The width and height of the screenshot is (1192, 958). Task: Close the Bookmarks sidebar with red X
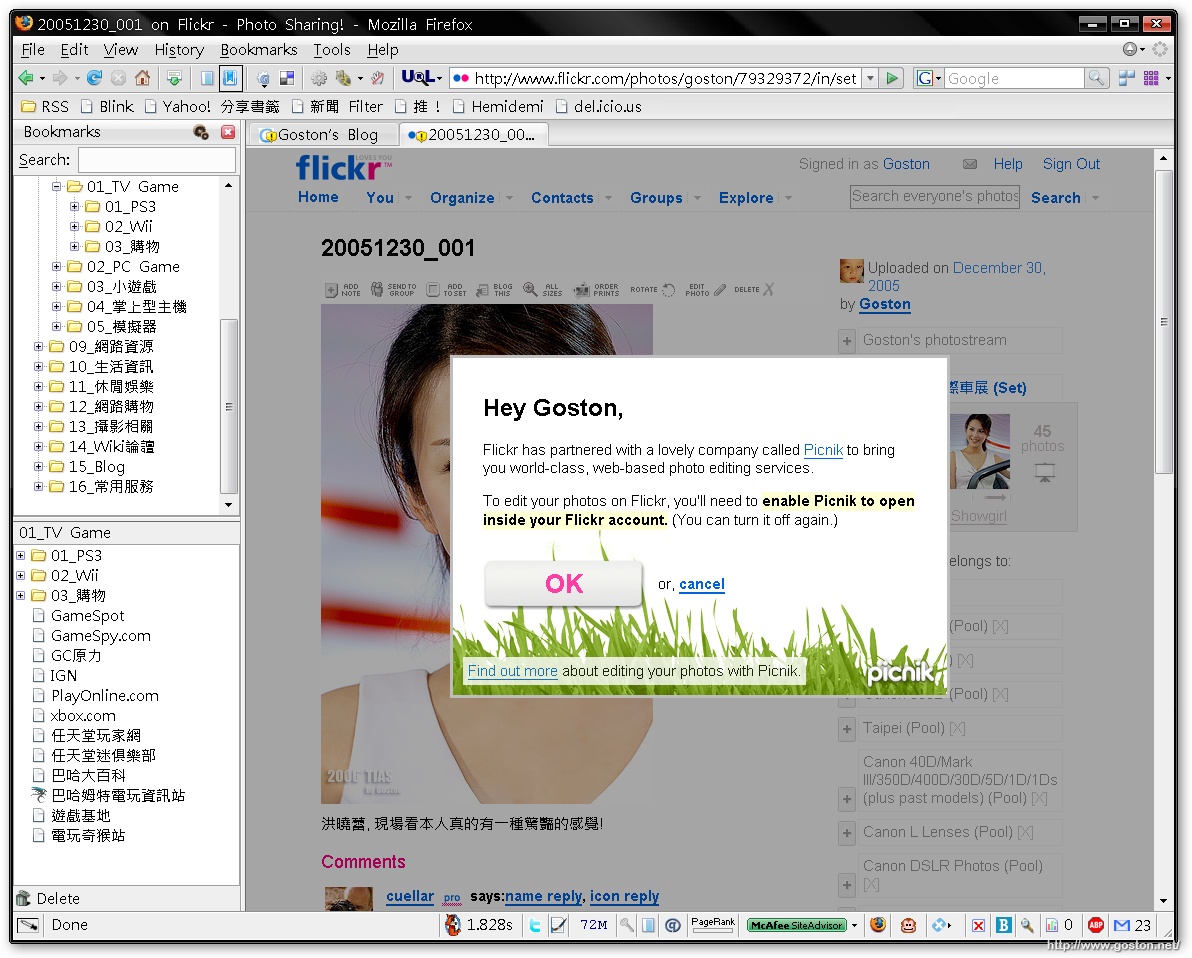click(x=227, y=132)
